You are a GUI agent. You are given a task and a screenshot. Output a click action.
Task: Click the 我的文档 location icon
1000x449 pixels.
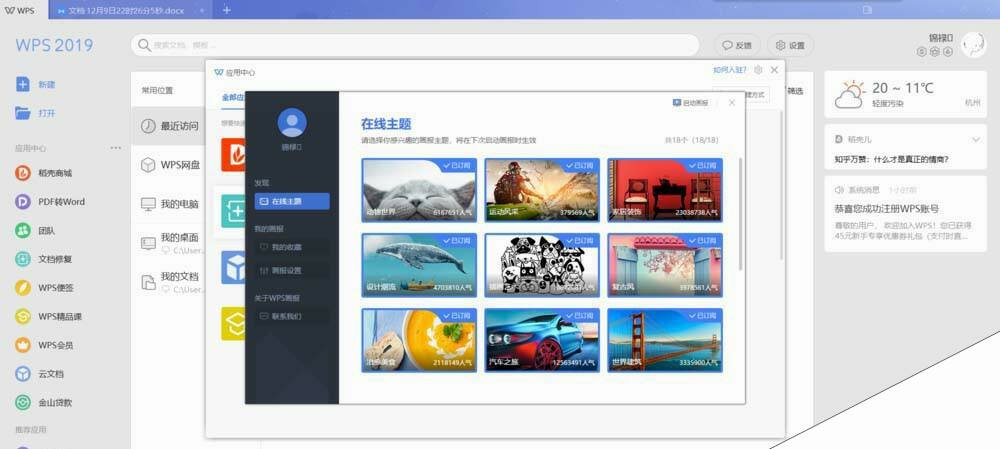(148, 283)
